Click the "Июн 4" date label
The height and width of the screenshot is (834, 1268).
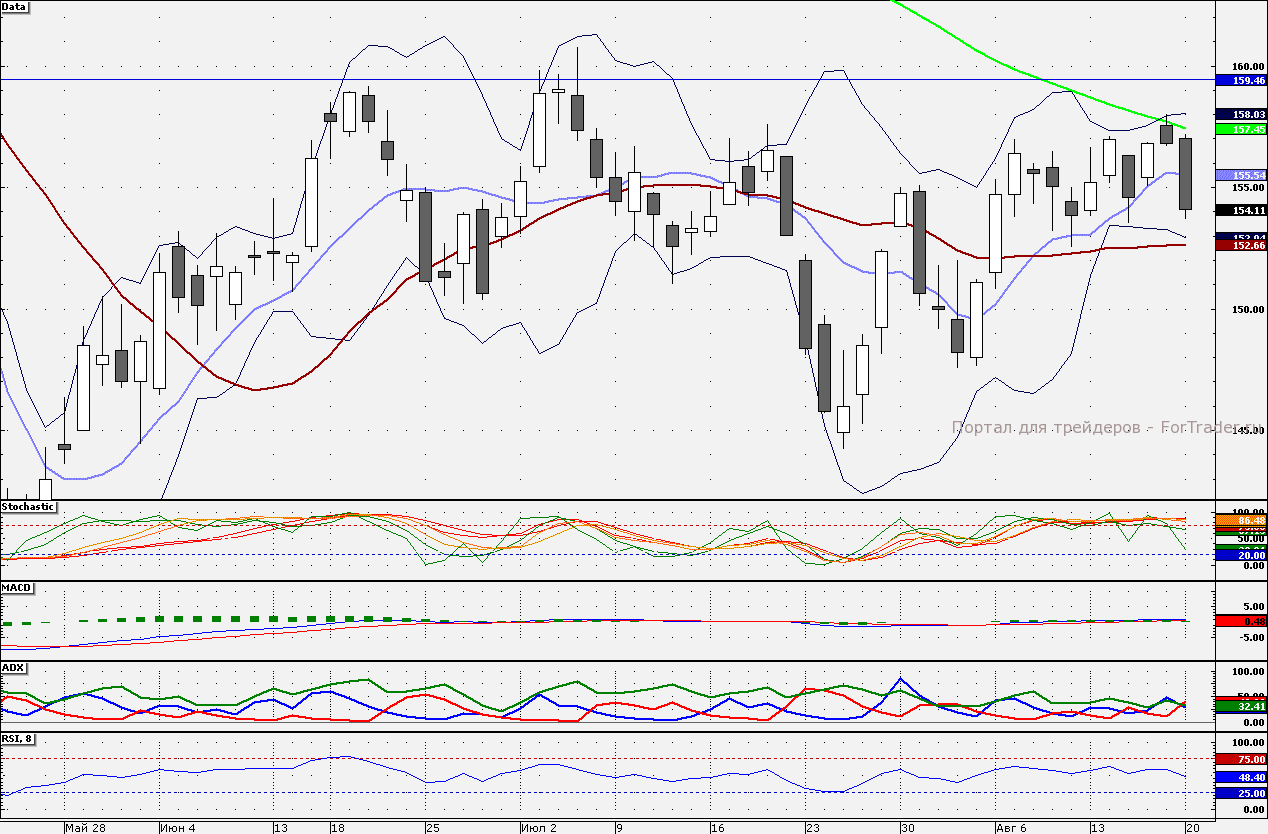pos(179,828)
